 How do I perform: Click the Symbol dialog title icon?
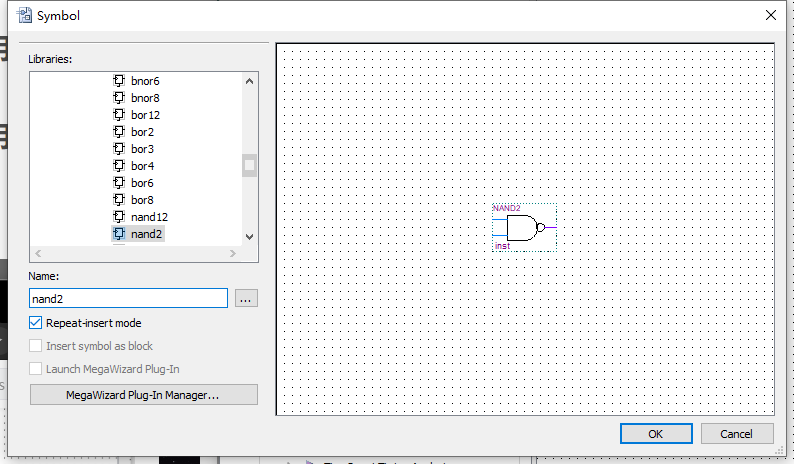click(24, 16)
